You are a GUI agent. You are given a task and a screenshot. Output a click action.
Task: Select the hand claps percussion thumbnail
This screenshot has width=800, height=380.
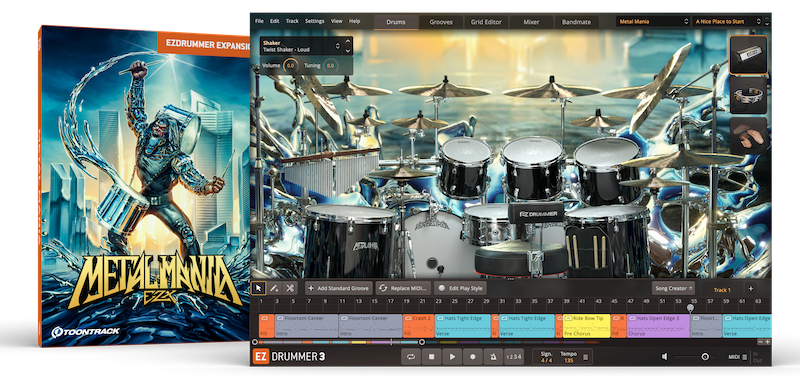pyautogui.click(x=748, y=136)
